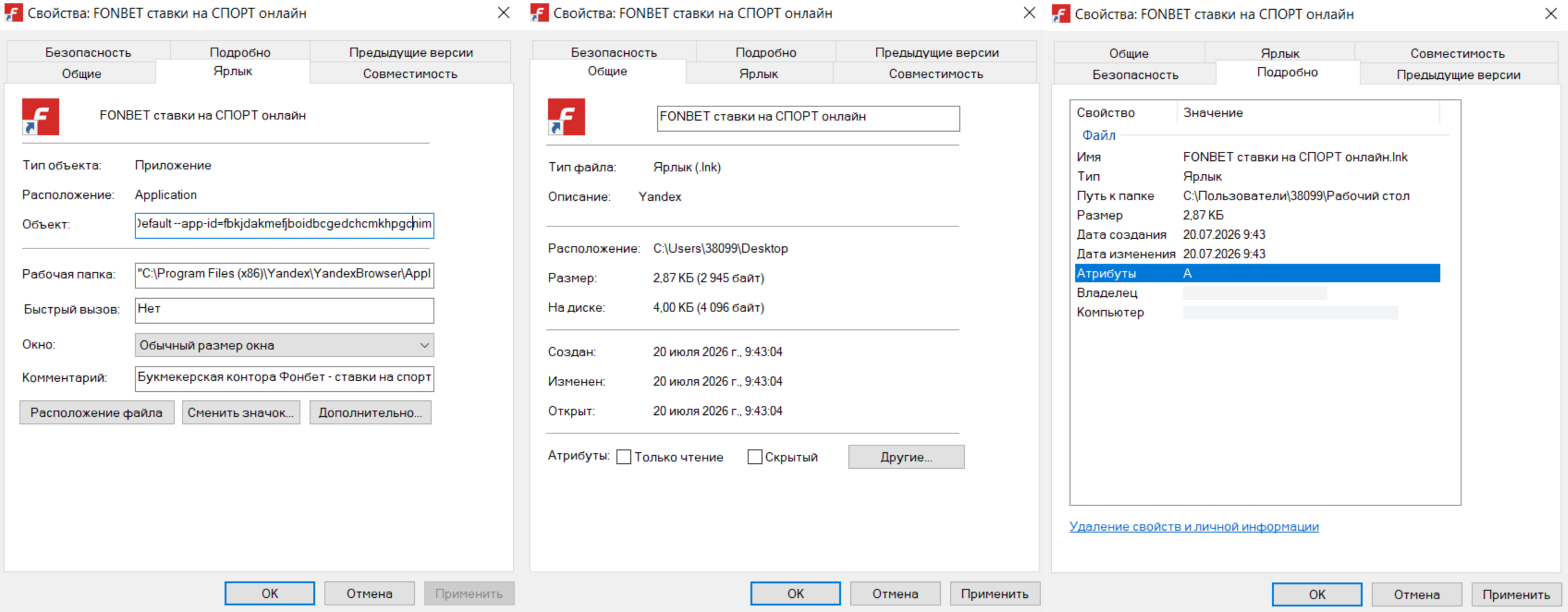The height and width of the screenshot is (612, 1568).
Task: Click the title bar FONBET icon of the left window
Action: tap(13, 13)
